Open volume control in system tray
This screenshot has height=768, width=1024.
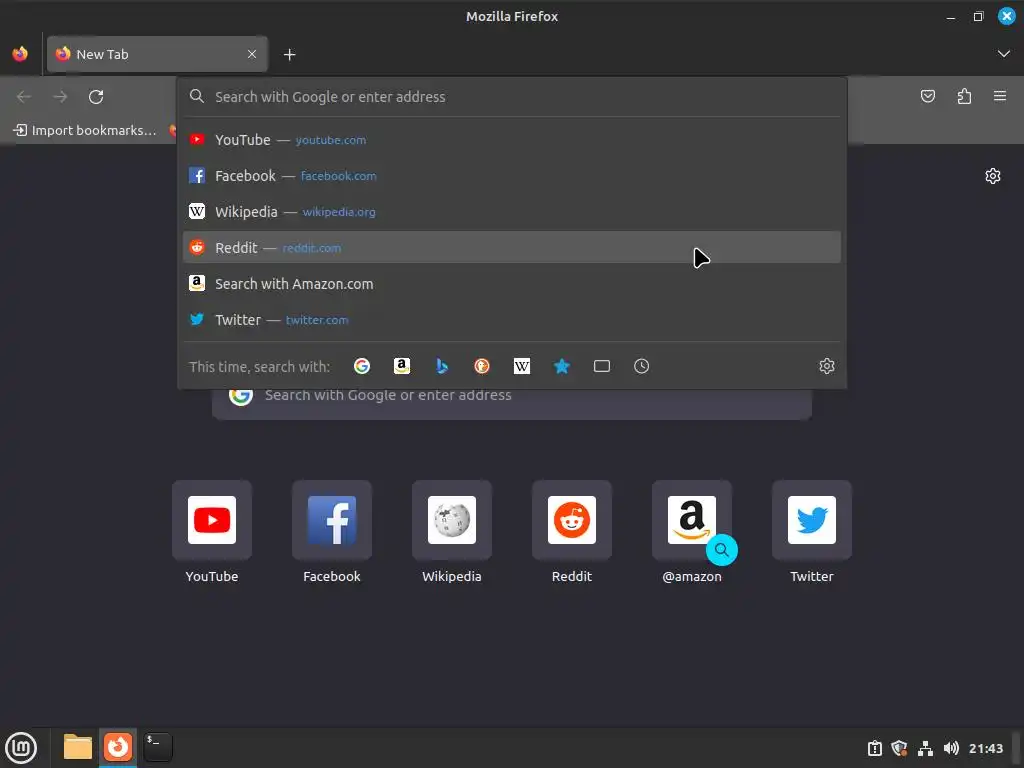coord(951,748)
